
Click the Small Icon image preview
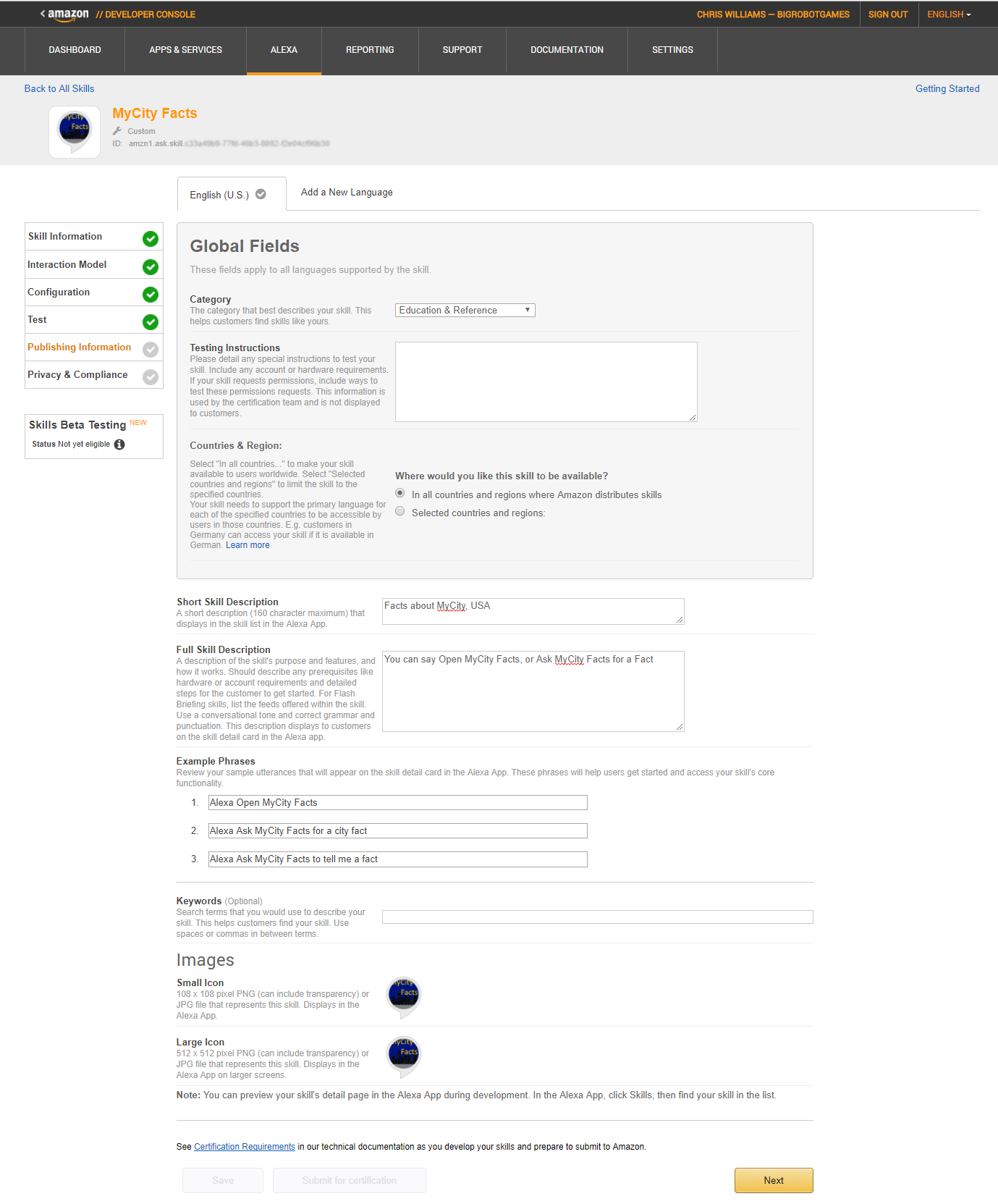click(x=404, y=998)
